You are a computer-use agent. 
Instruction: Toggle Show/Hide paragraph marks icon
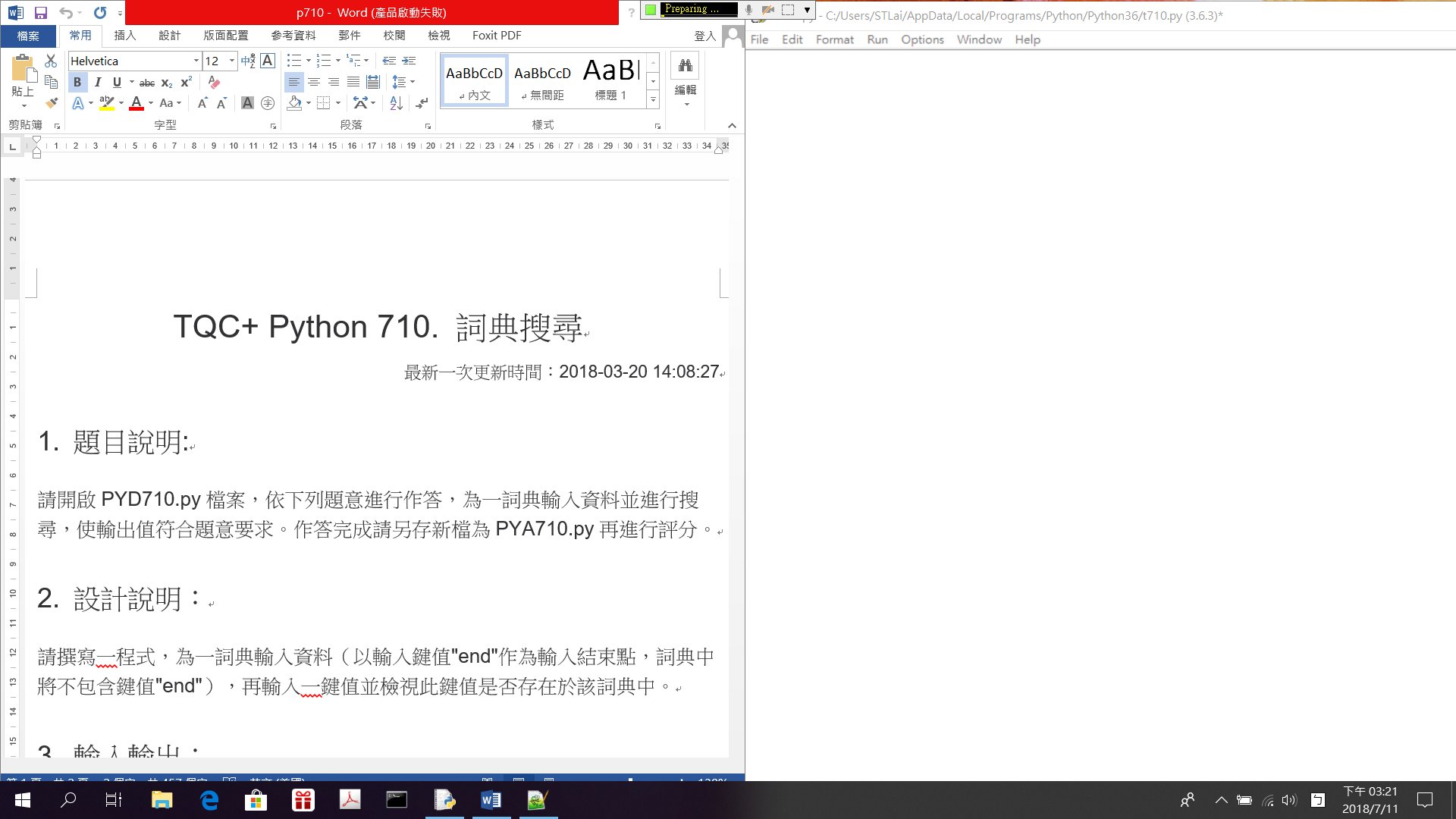coord(422,103)
